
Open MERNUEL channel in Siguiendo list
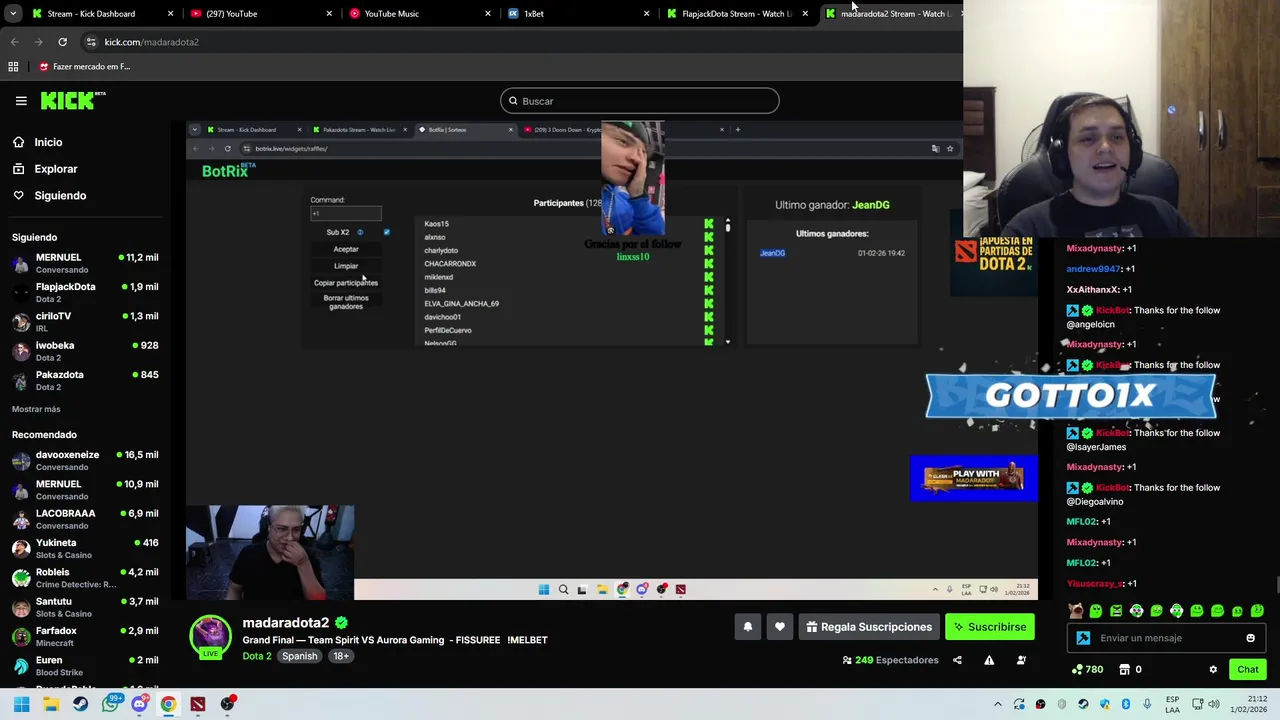pos(85,263)
